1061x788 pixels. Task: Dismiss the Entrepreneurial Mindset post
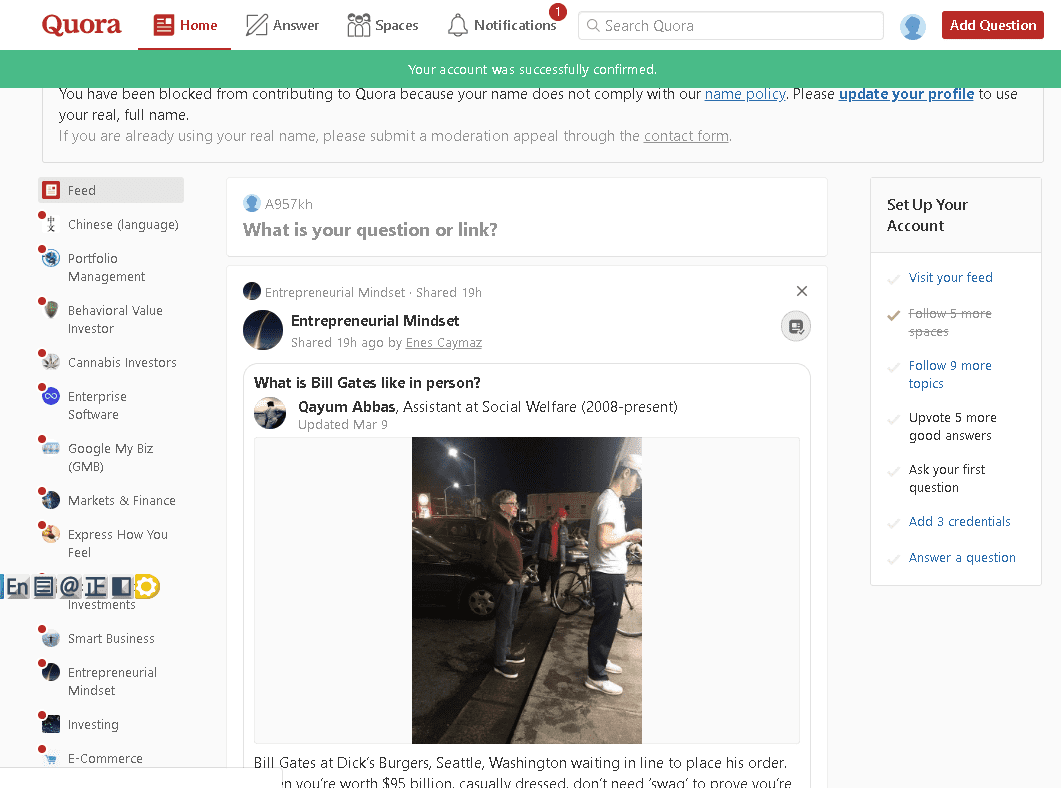(x=801, y=291)
